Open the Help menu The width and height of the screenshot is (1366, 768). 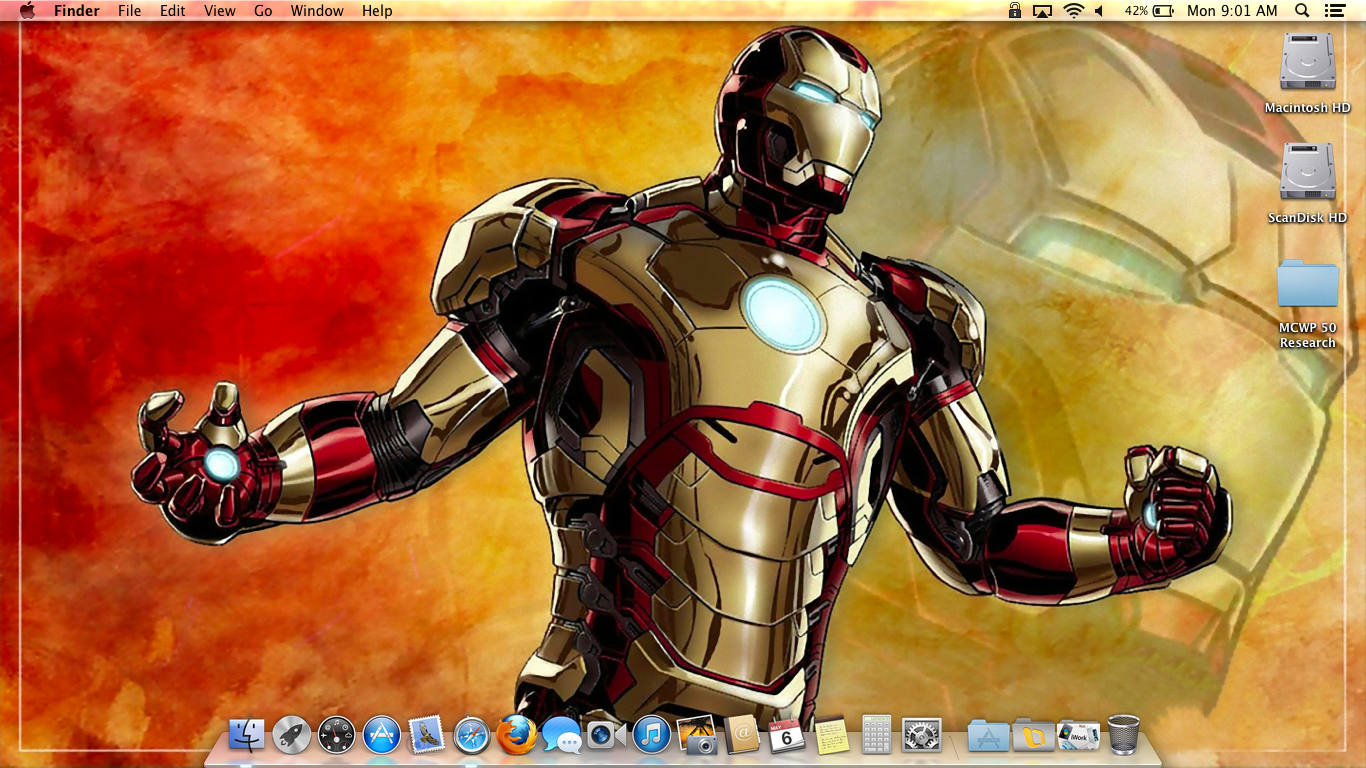pos(377,11)
